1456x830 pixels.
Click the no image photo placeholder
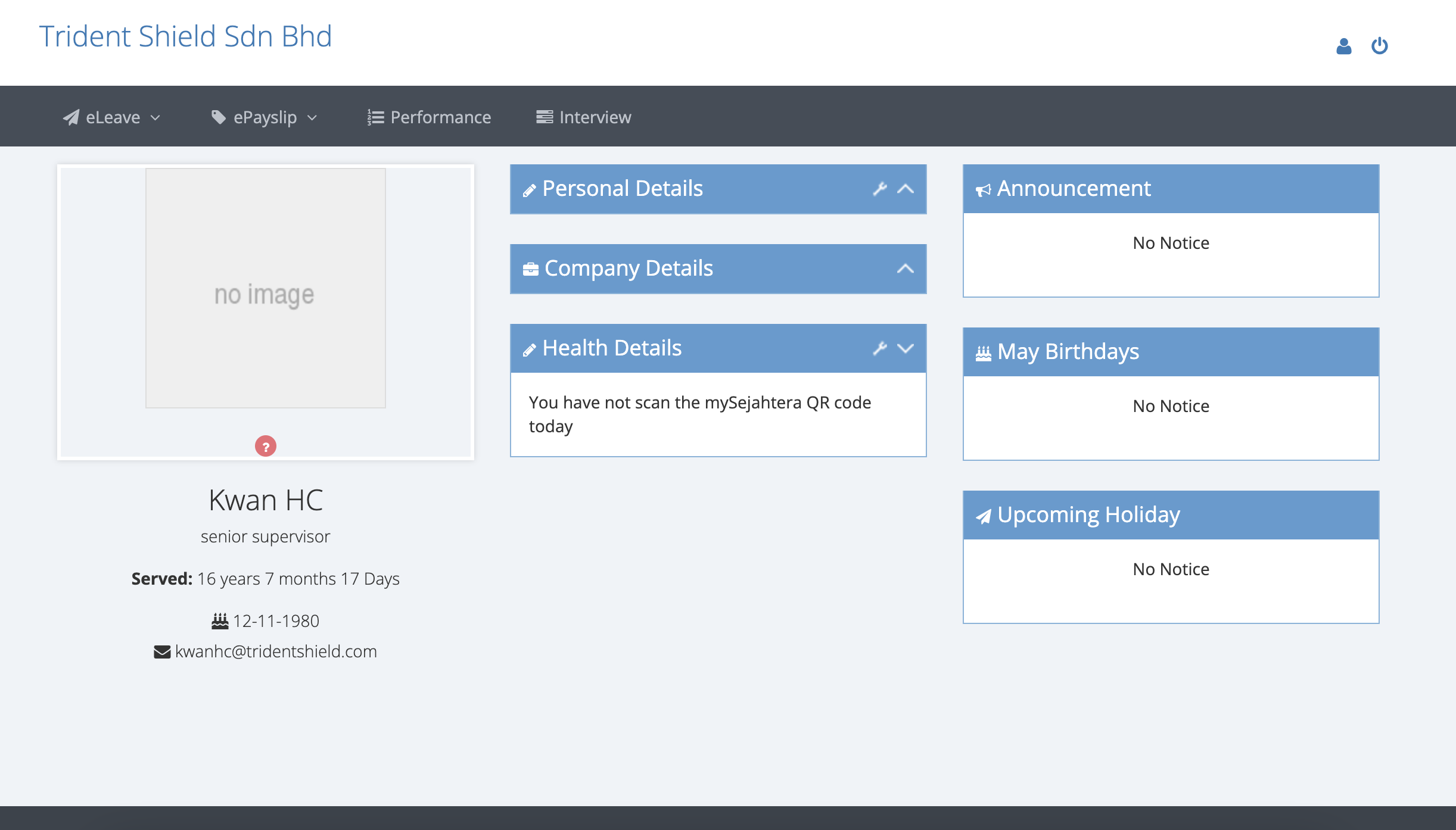[265, 290]
